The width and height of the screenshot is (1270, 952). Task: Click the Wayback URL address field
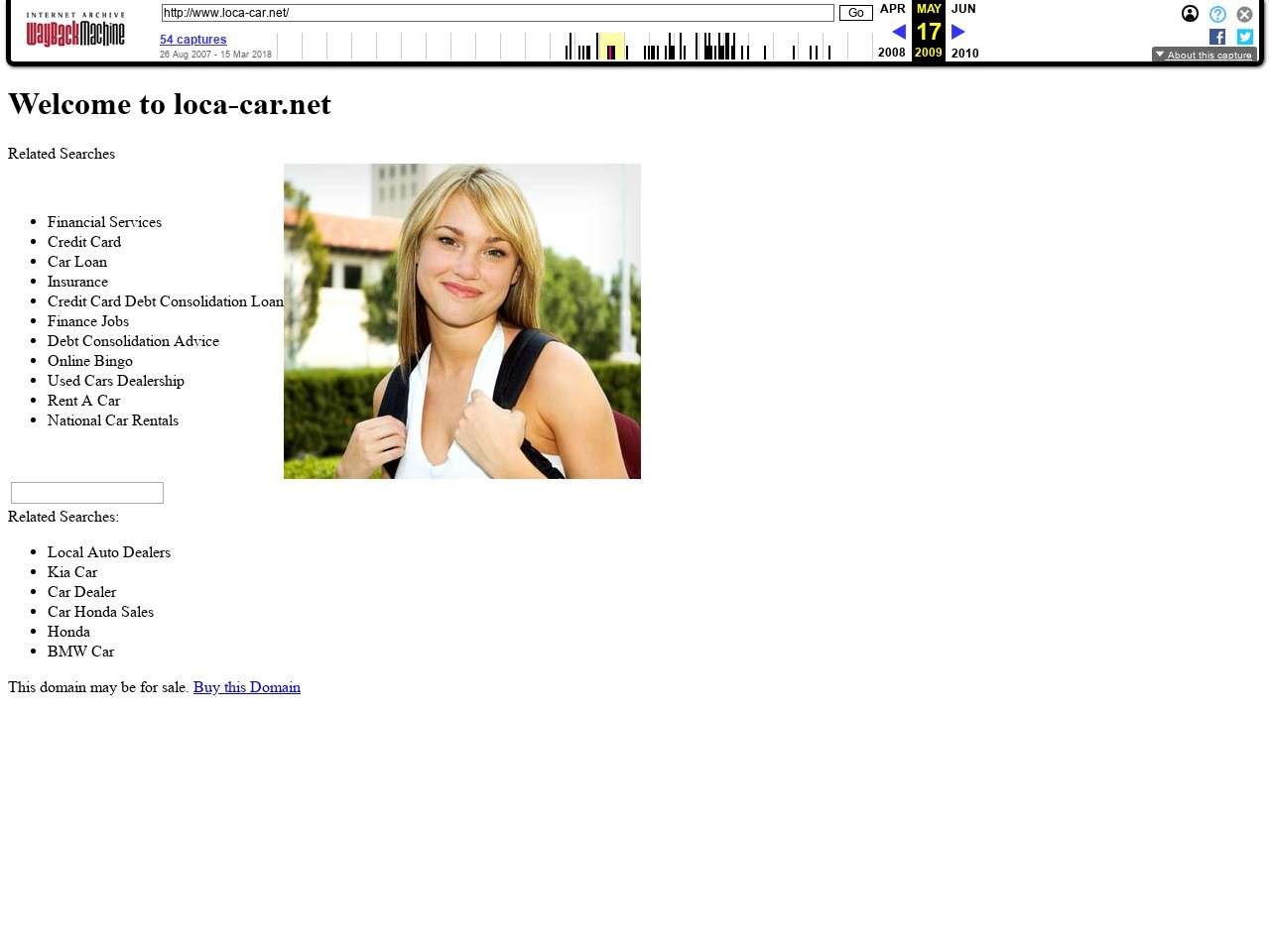(497, 13)
